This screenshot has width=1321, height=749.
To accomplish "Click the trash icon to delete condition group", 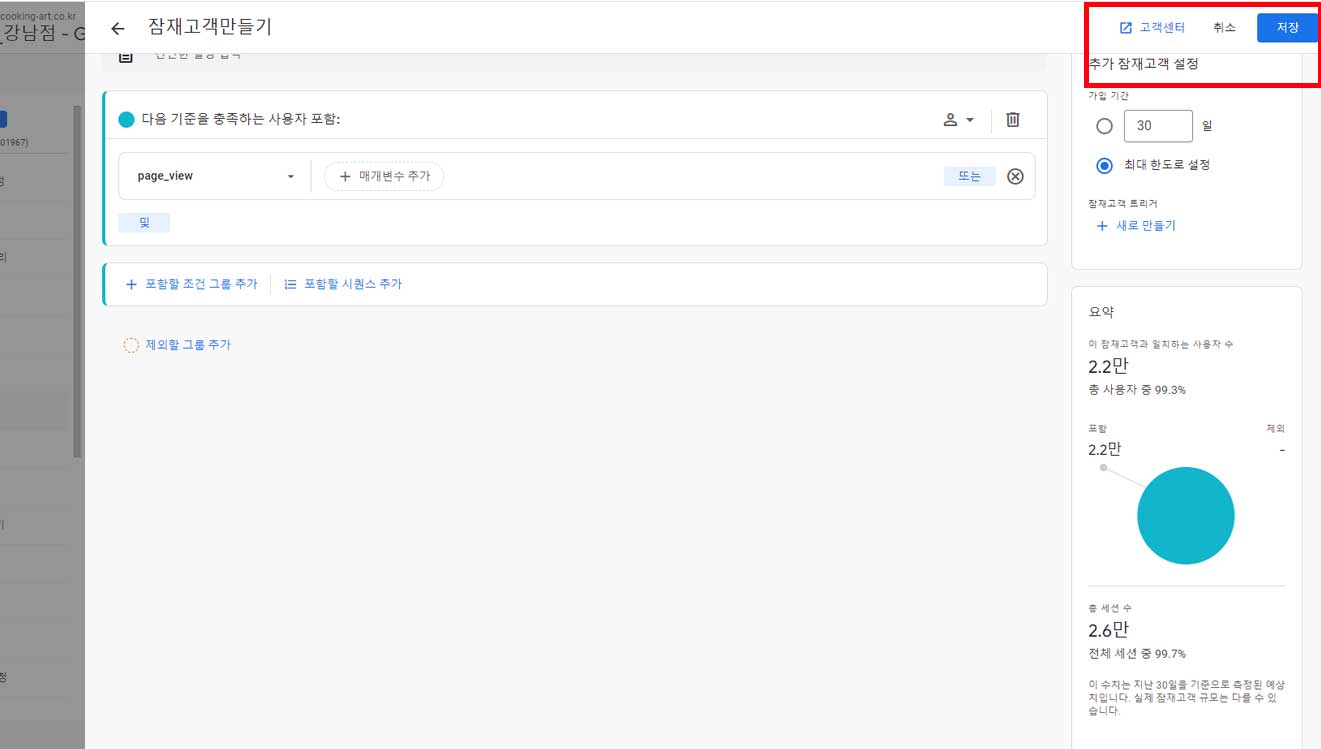I will tap(1013, 119).
